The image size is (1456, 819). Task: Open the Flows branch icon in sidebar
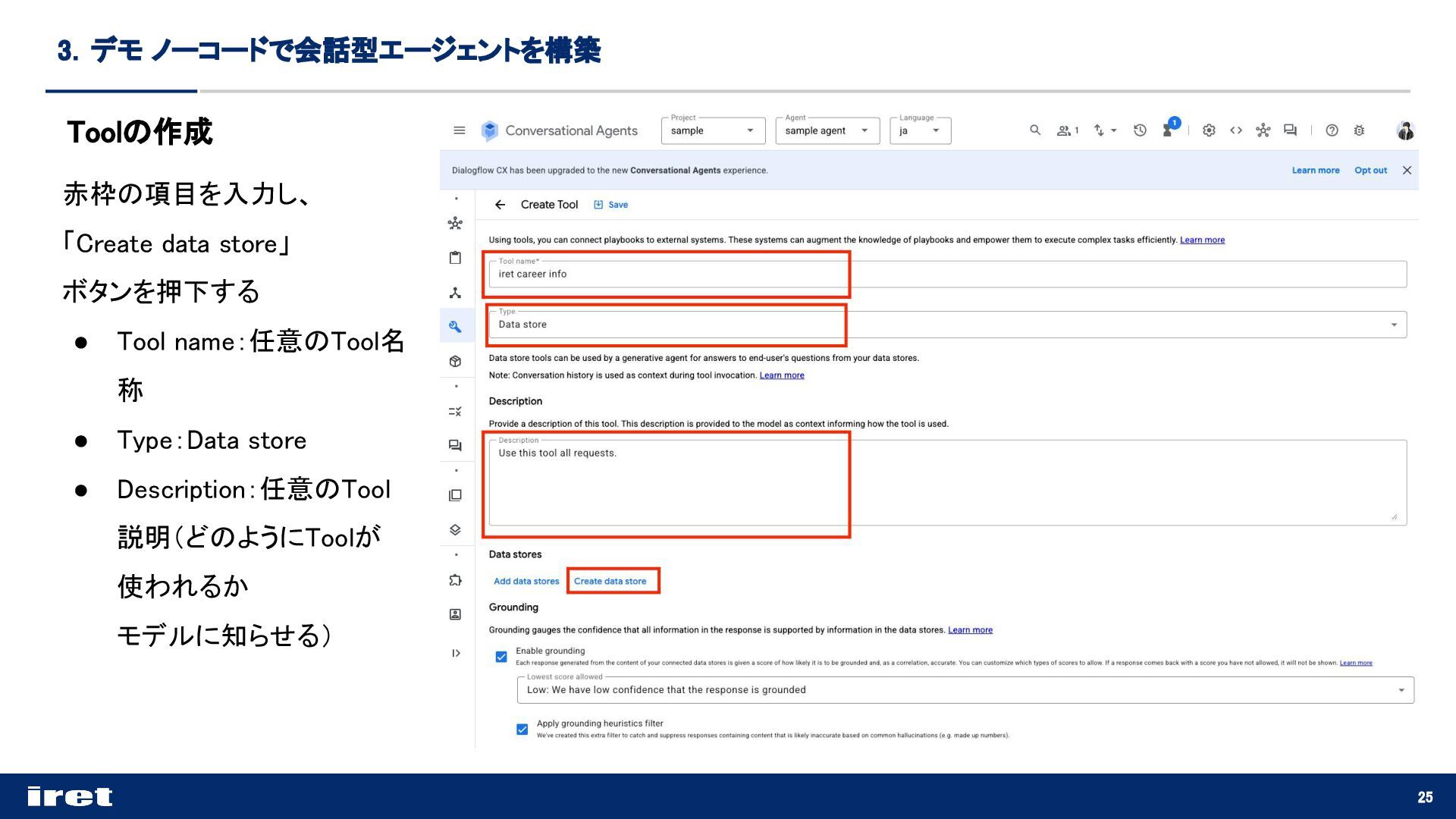[455, 293]
